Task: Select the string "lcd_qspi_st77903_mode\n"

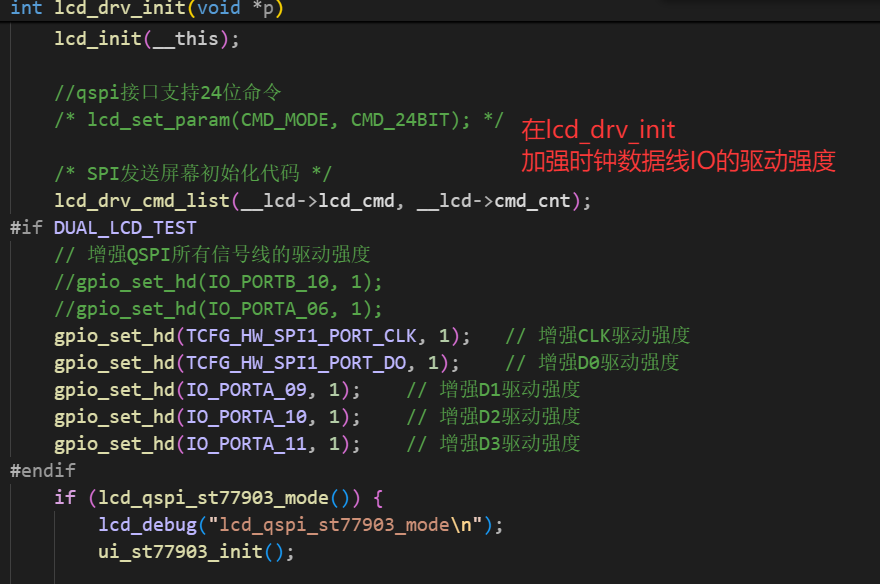Action: coord(345,525)
